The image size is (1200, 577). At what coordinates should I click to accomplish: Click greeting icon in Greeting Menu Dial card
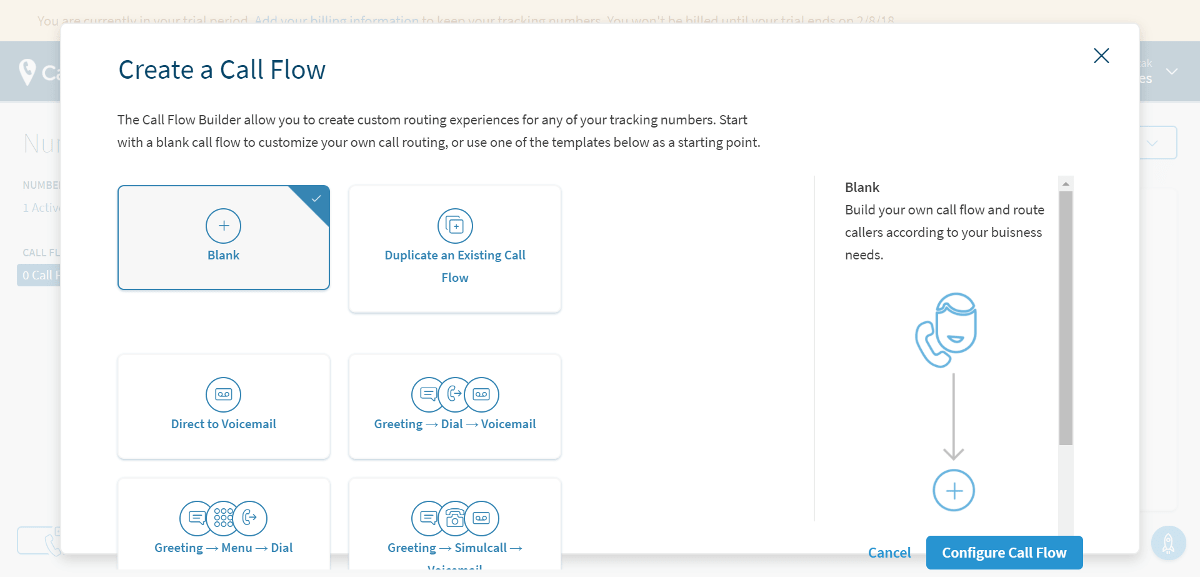pyautogui.click(x=197, y=518)
